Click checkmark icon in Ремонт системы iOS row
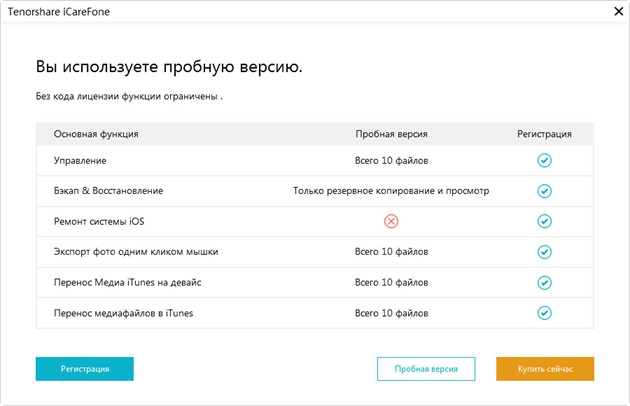Image resolution: width=630 pixels, height=406 pixels. point(544,221)
